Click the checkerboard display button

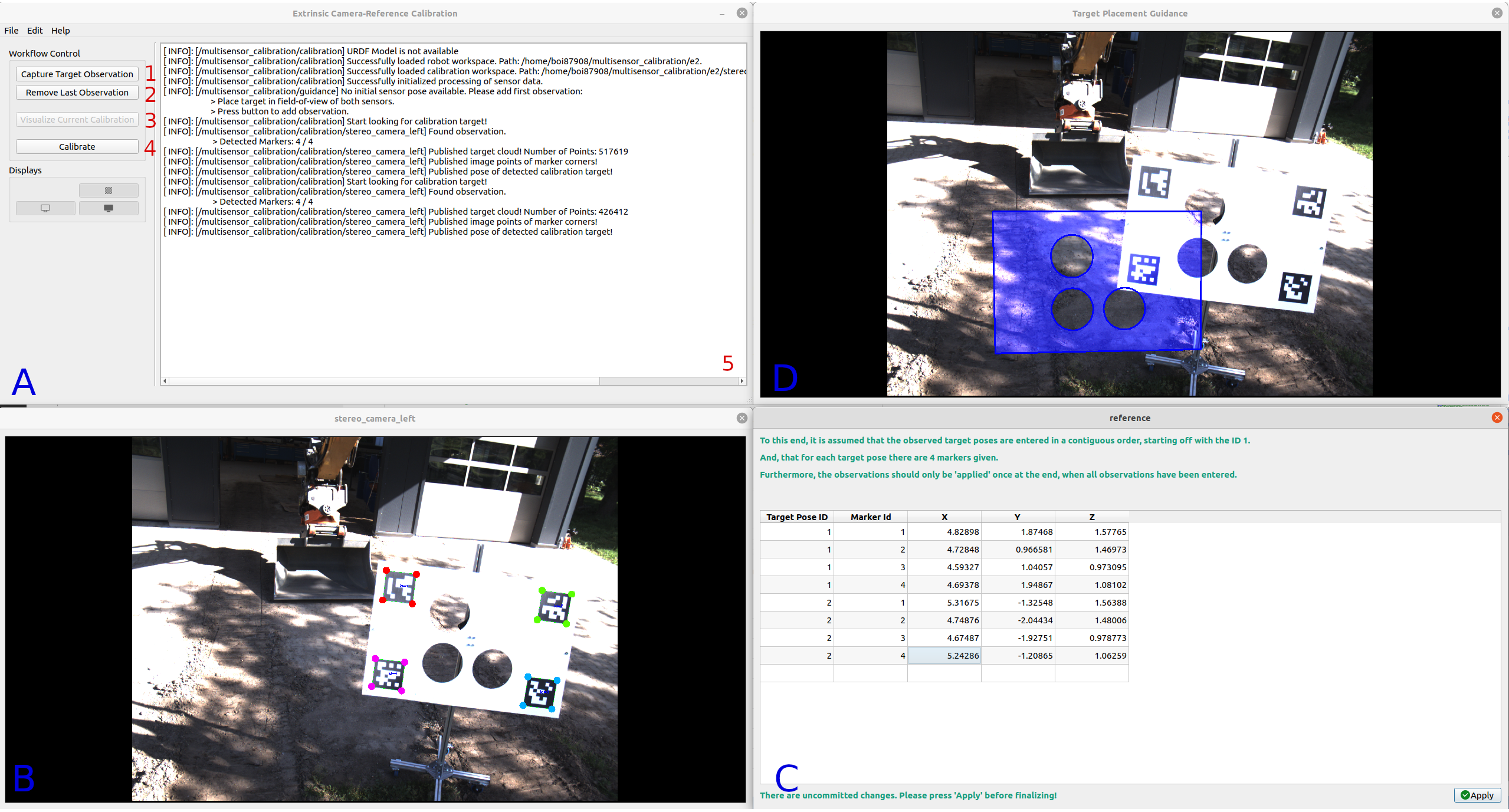click(x=109, y=190)
